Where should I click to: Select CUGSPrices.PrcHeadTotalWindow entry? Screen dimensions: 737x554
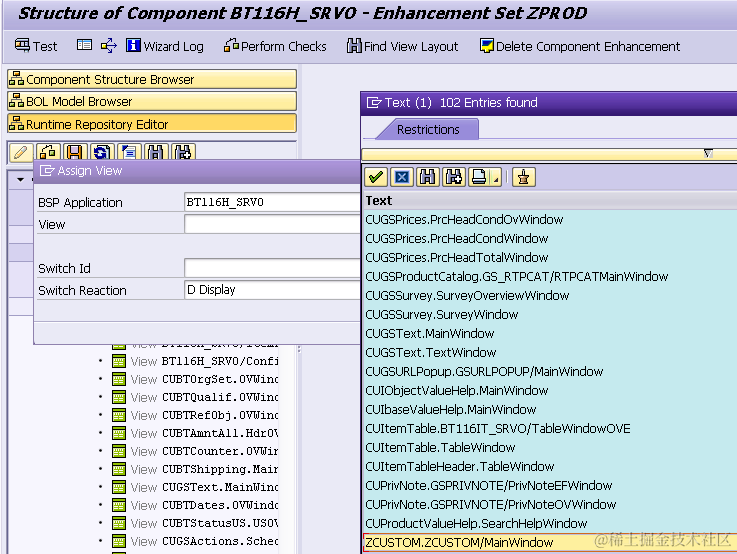click(456, 257)
